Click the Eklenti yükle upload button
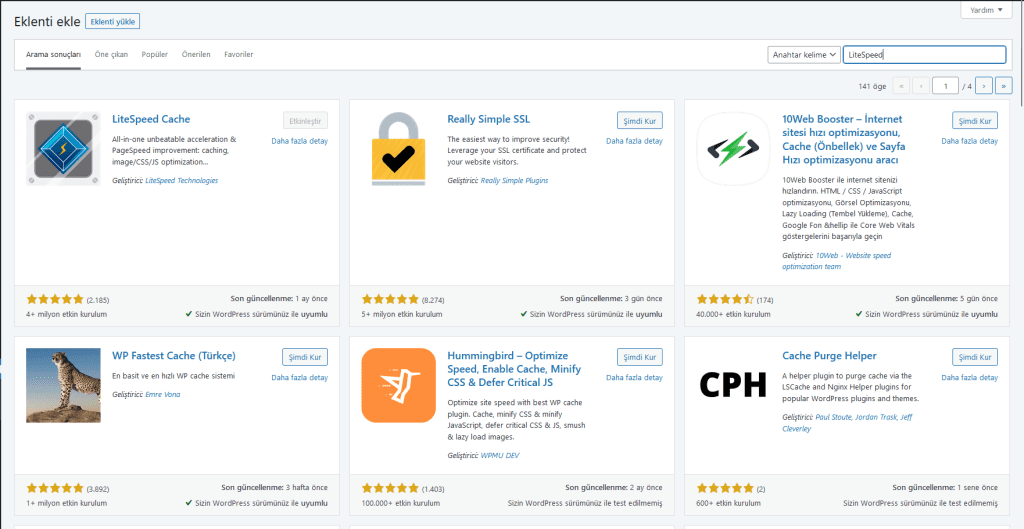This screenshot has width=1024, height=529. [x=112, y=22]
